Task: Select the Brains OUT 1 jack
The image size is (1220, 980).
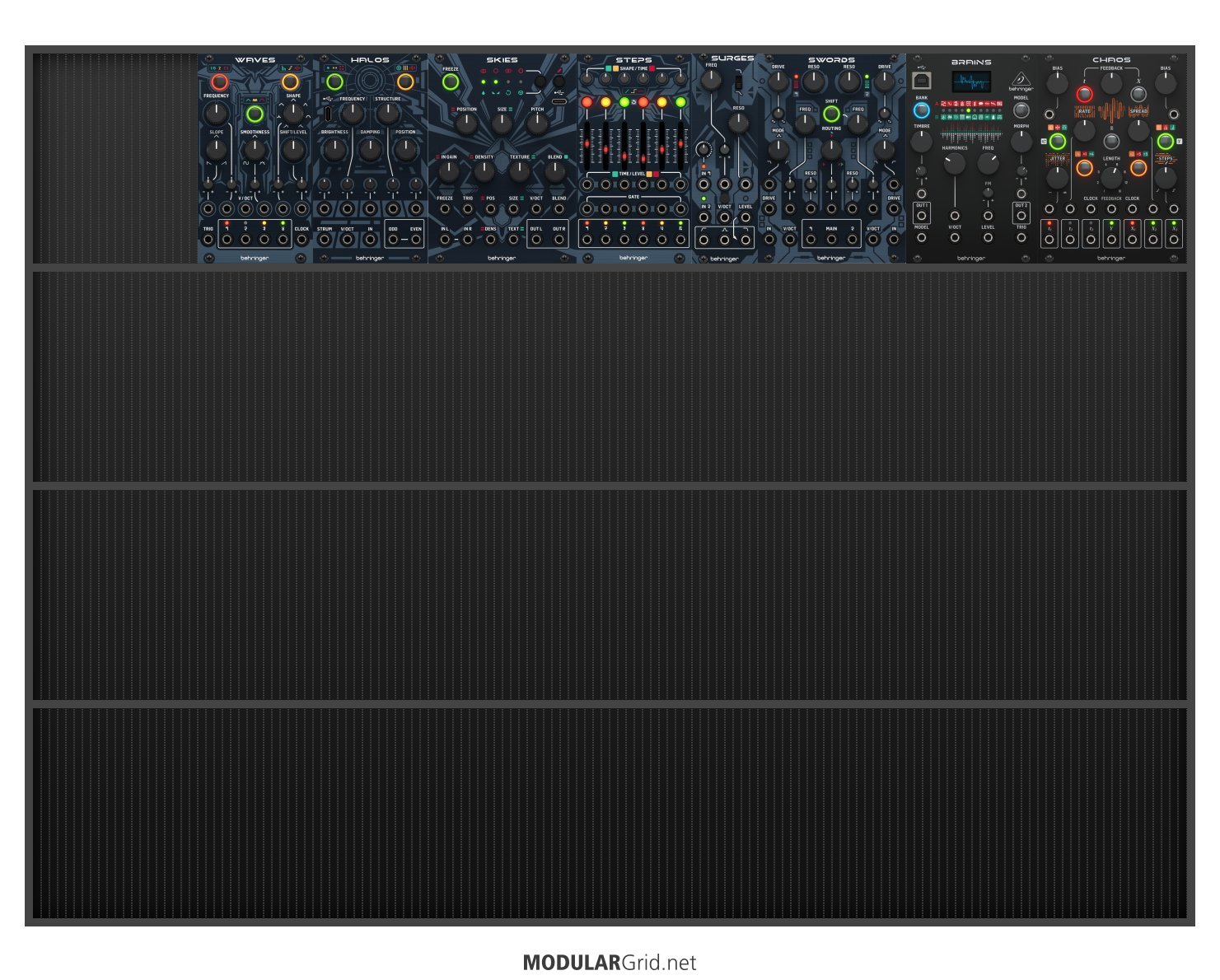Action: click(922, 216)
